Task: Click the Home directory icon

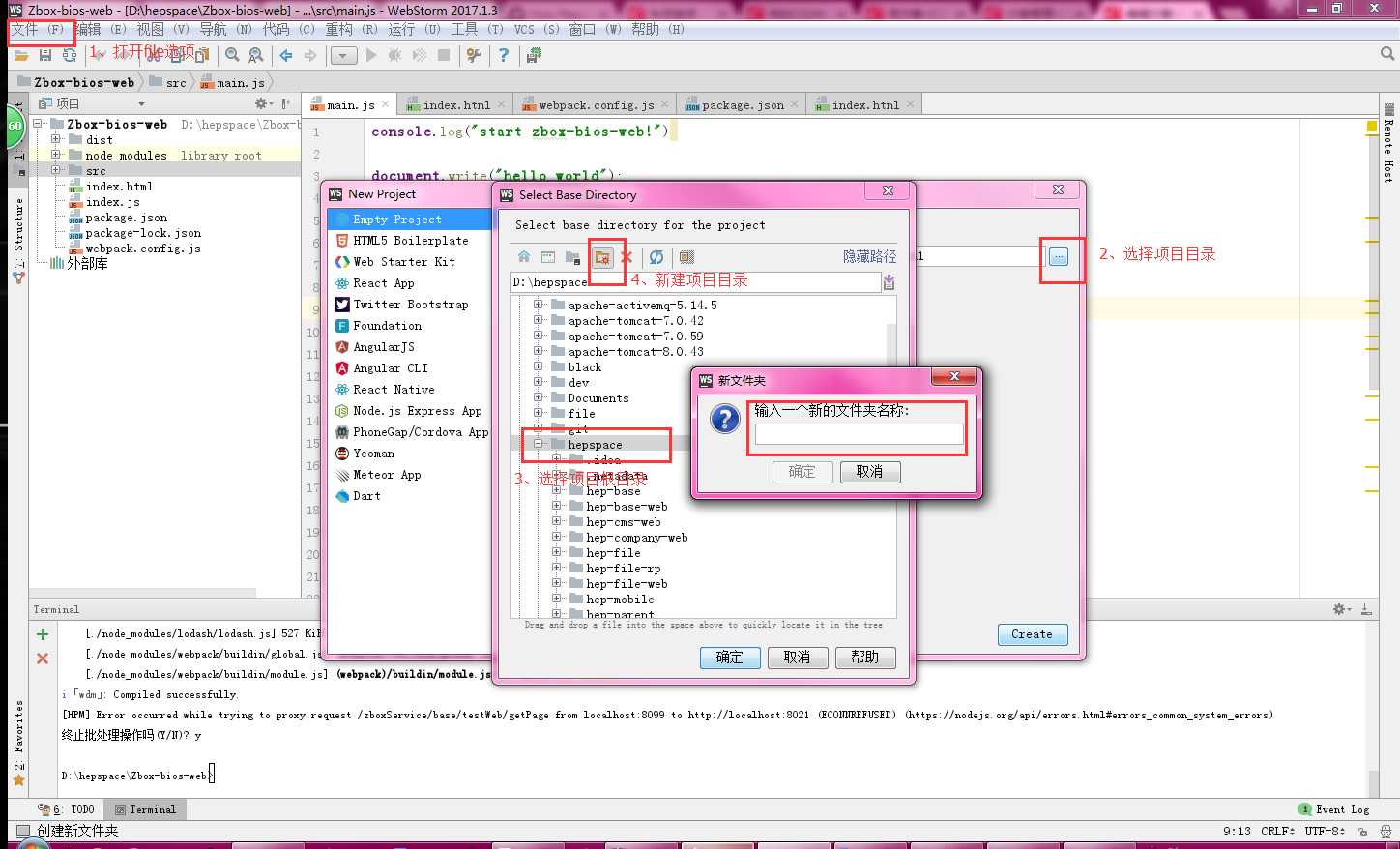Action: tap(524, 257)
